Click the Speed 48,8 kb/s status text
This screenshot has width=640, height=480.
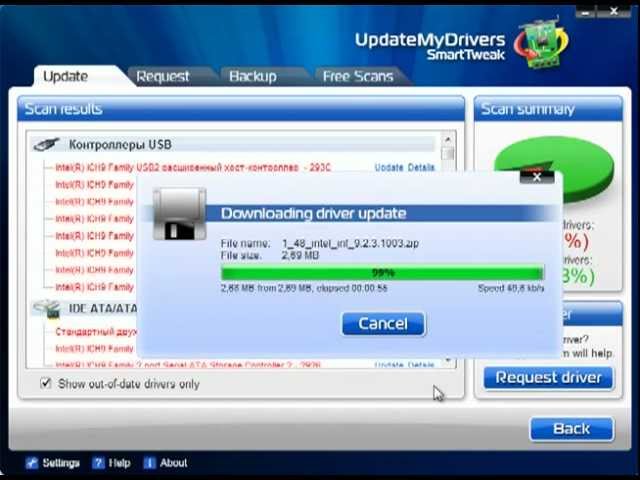pyautogui.click(x=511, y=288)
